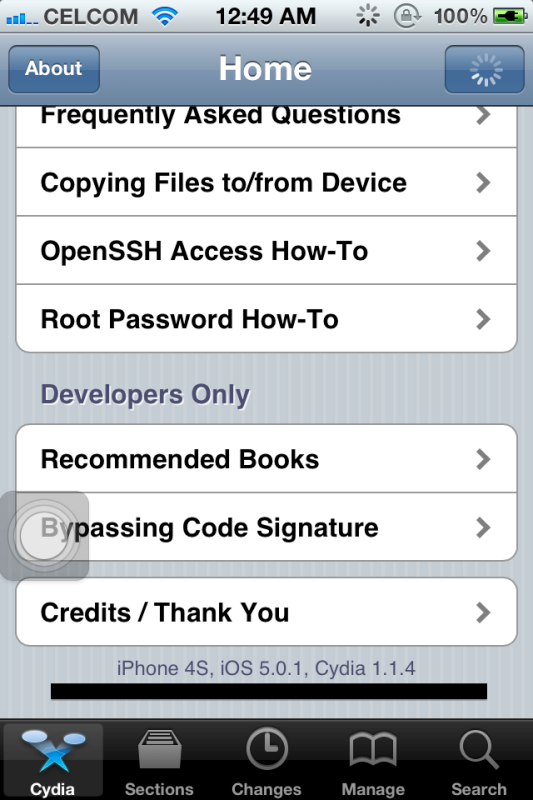Tap the Home title in navigation bar

[x=265, y=68]
